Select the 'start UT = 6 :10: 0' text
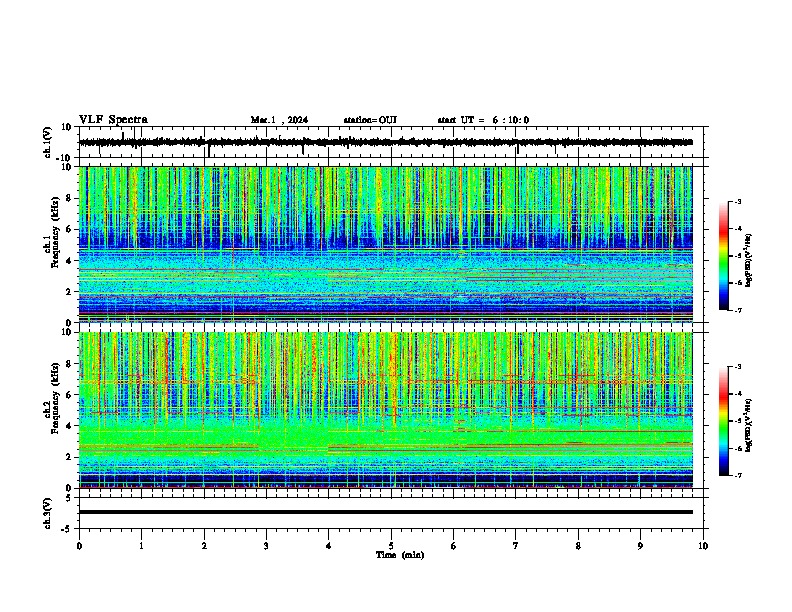The width and height of the screenshot is (792, 612). [x=483, y=120]
